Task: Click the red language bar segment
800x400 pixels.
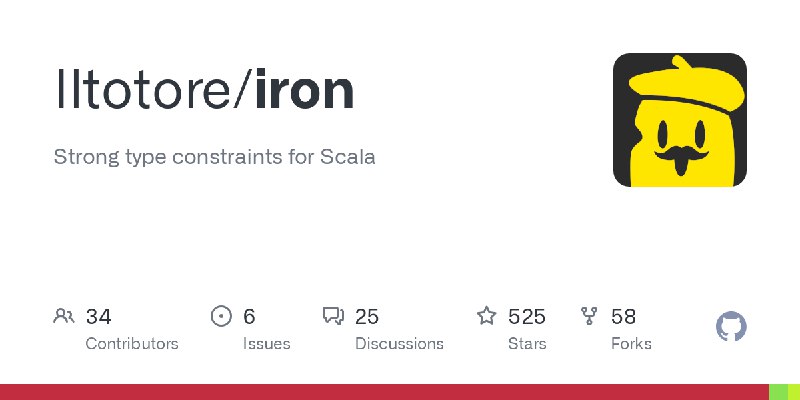Action: tap(384, 392)
